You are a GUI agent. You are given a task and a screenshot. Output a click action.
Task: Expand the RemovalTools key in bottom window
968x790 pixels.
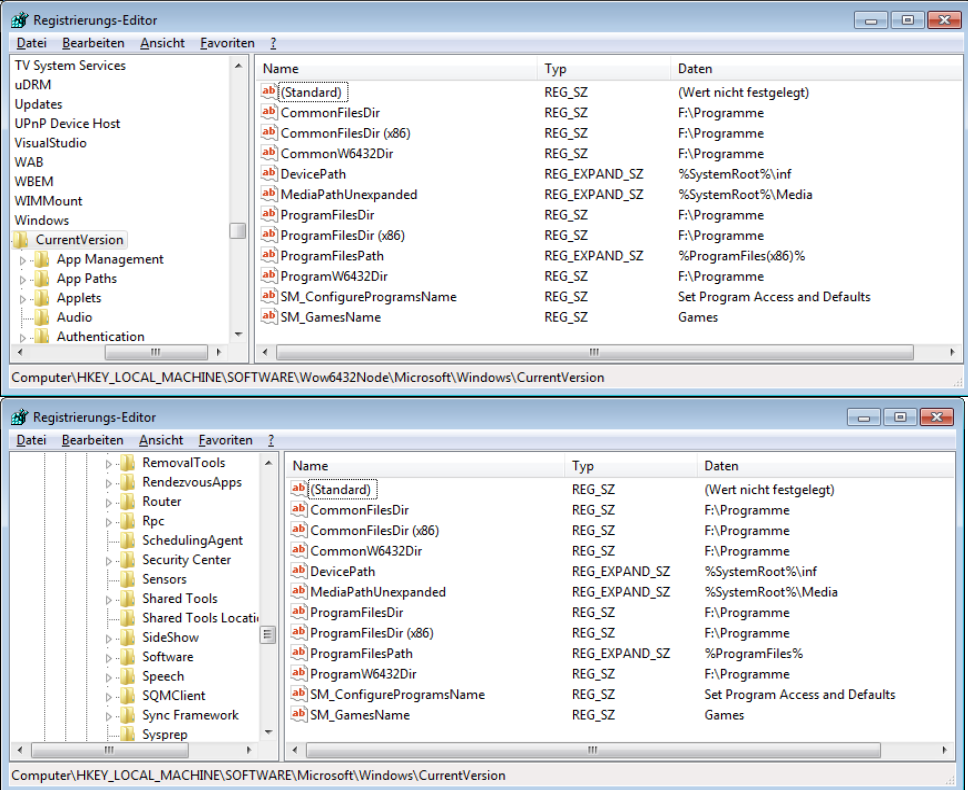coord(109,464)
